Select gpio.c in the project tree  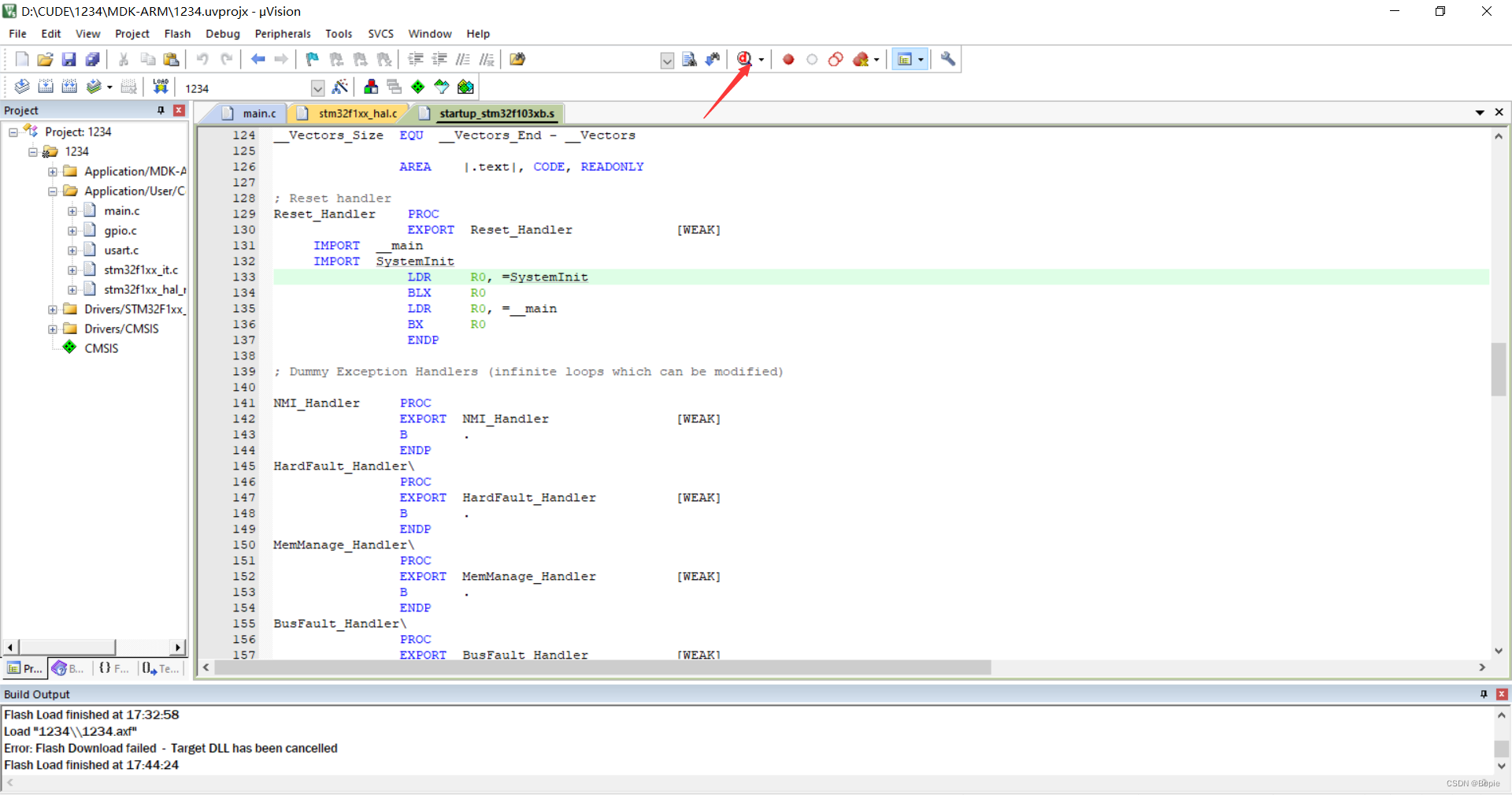point(120,231)
